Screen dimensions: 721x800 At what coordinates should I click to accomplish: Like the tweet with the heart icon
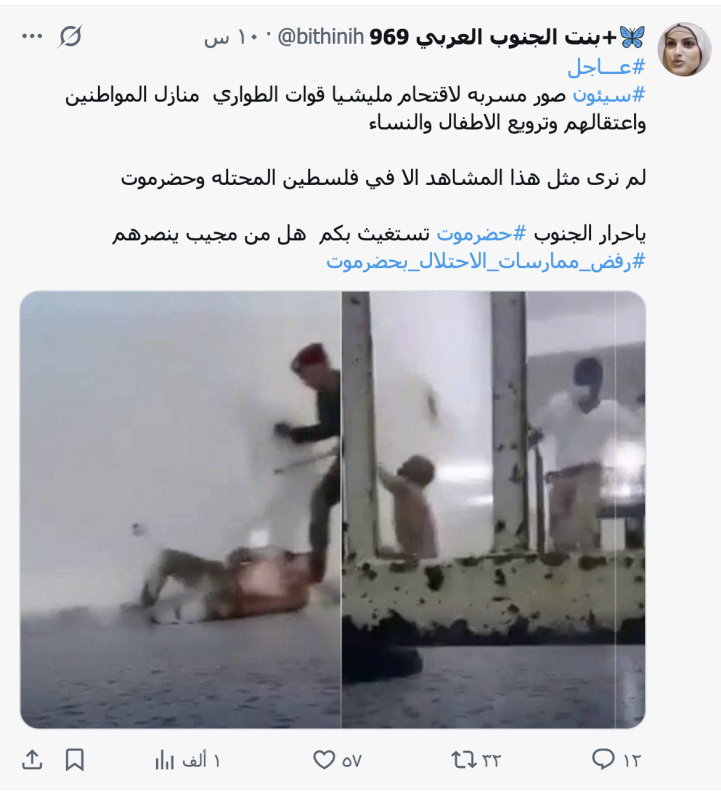pos(337,760)
